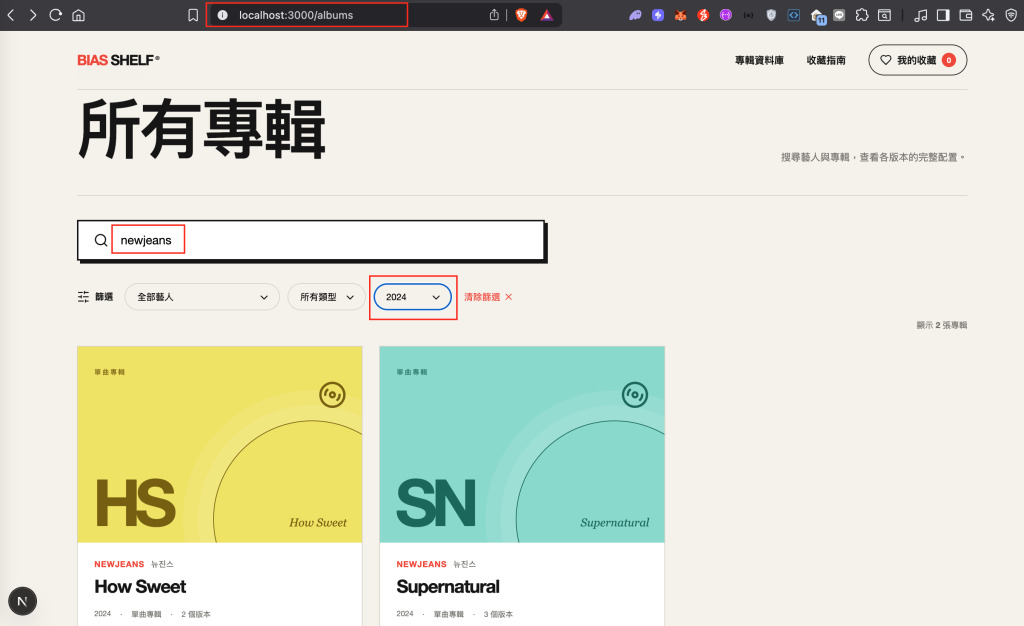Image resolution: width=1024 pixels, height=626 pixels.
Task: Open the 我的收藏 favorites button
Action: point(918,60)
